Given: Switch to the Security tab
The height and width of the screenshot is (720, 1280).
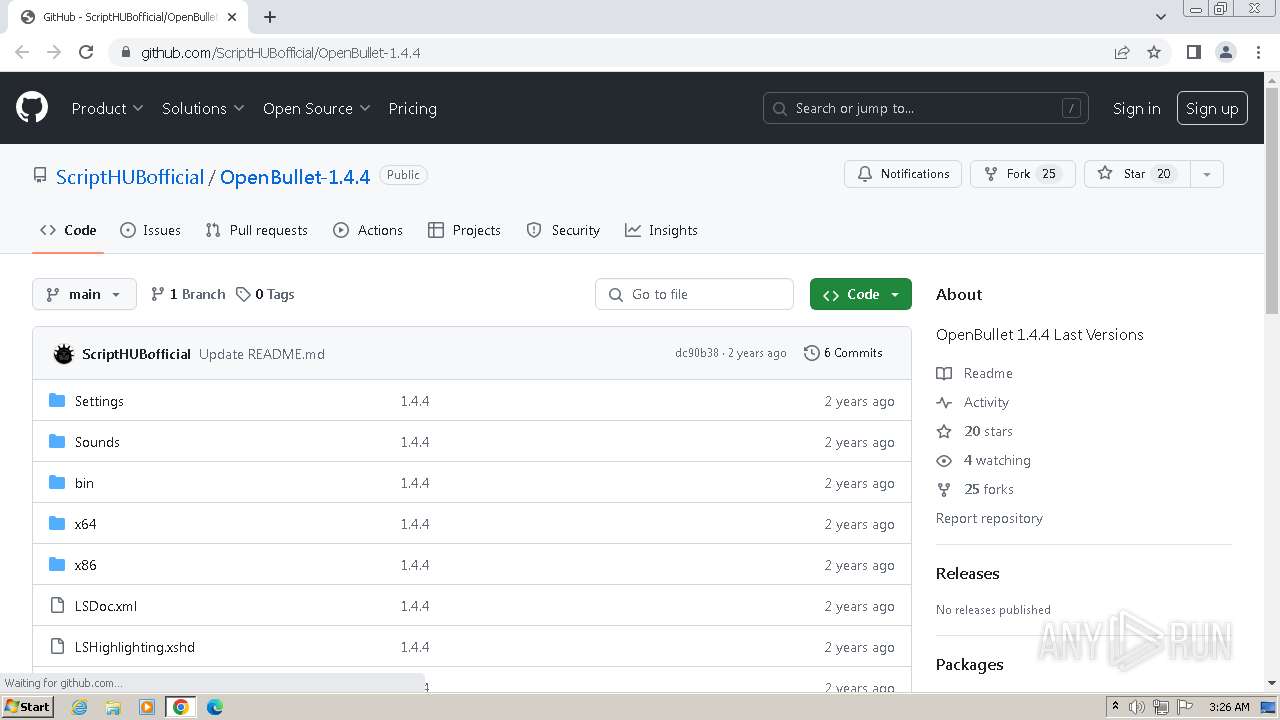Looking at the screenshot, I should pos(563,230).
